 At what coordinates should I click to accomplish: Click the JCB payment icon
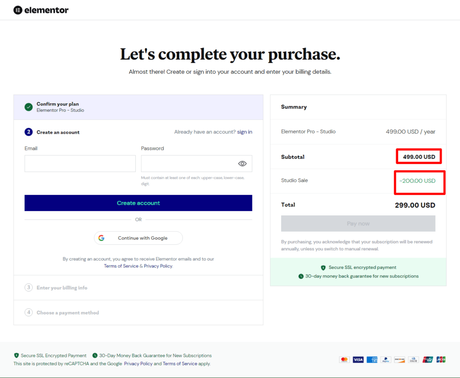tap(441, 360)
